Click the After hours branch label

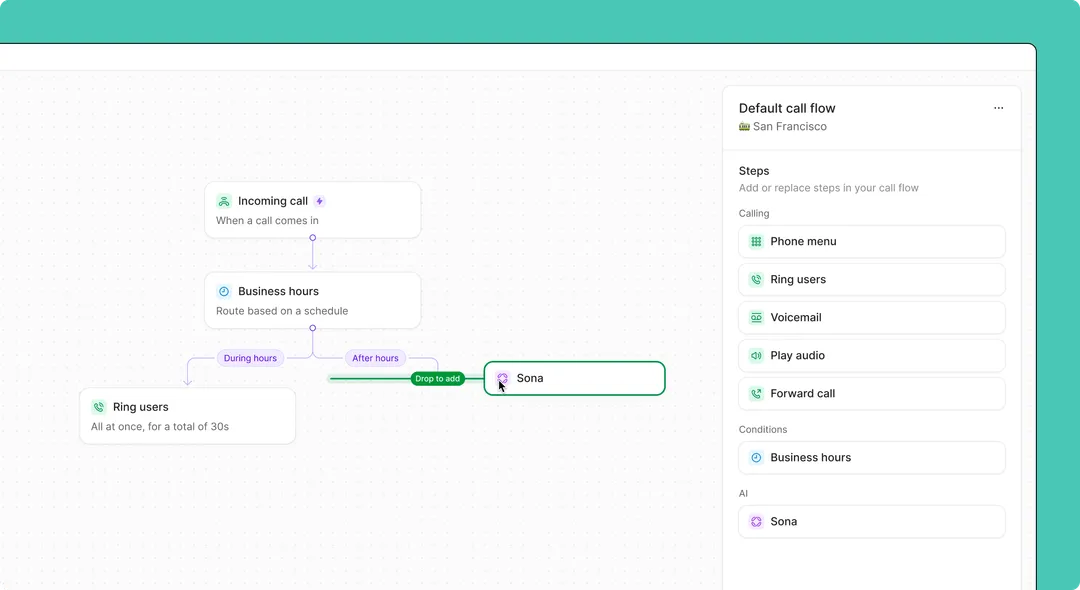coord(375,358)
